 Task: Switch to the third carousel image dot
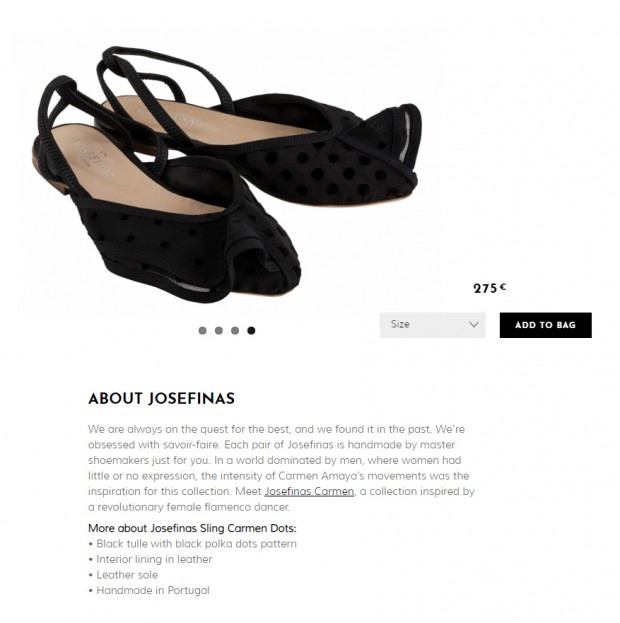pos(235,330)
